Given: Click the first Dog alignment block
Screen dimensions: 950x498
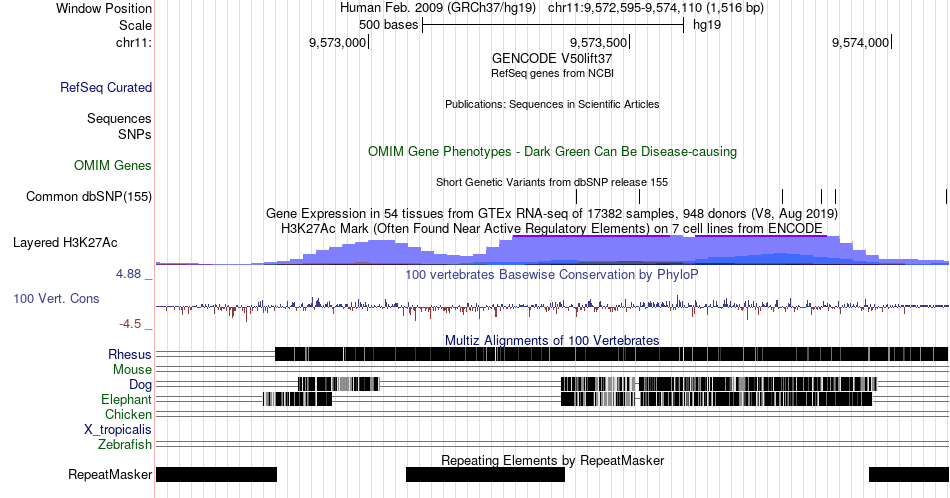Looking at the screenshot, I should 338,384.
